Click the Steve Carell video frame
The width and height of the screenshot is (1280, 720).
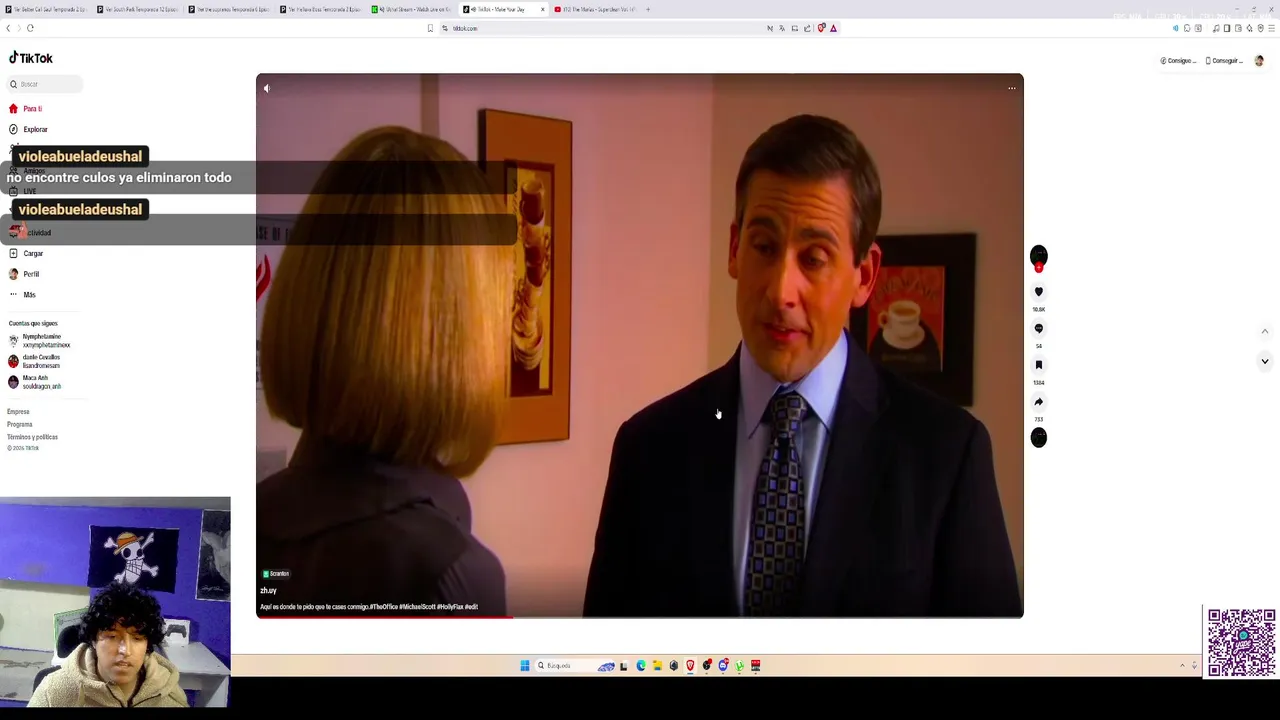640,345
